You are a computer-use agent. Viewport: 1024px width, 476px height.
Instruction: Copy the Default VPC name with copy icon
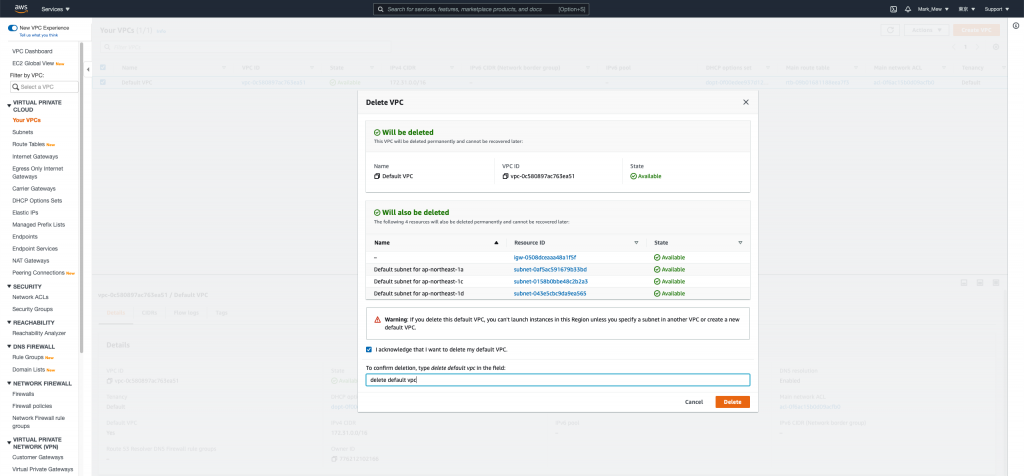pos(376,176)
